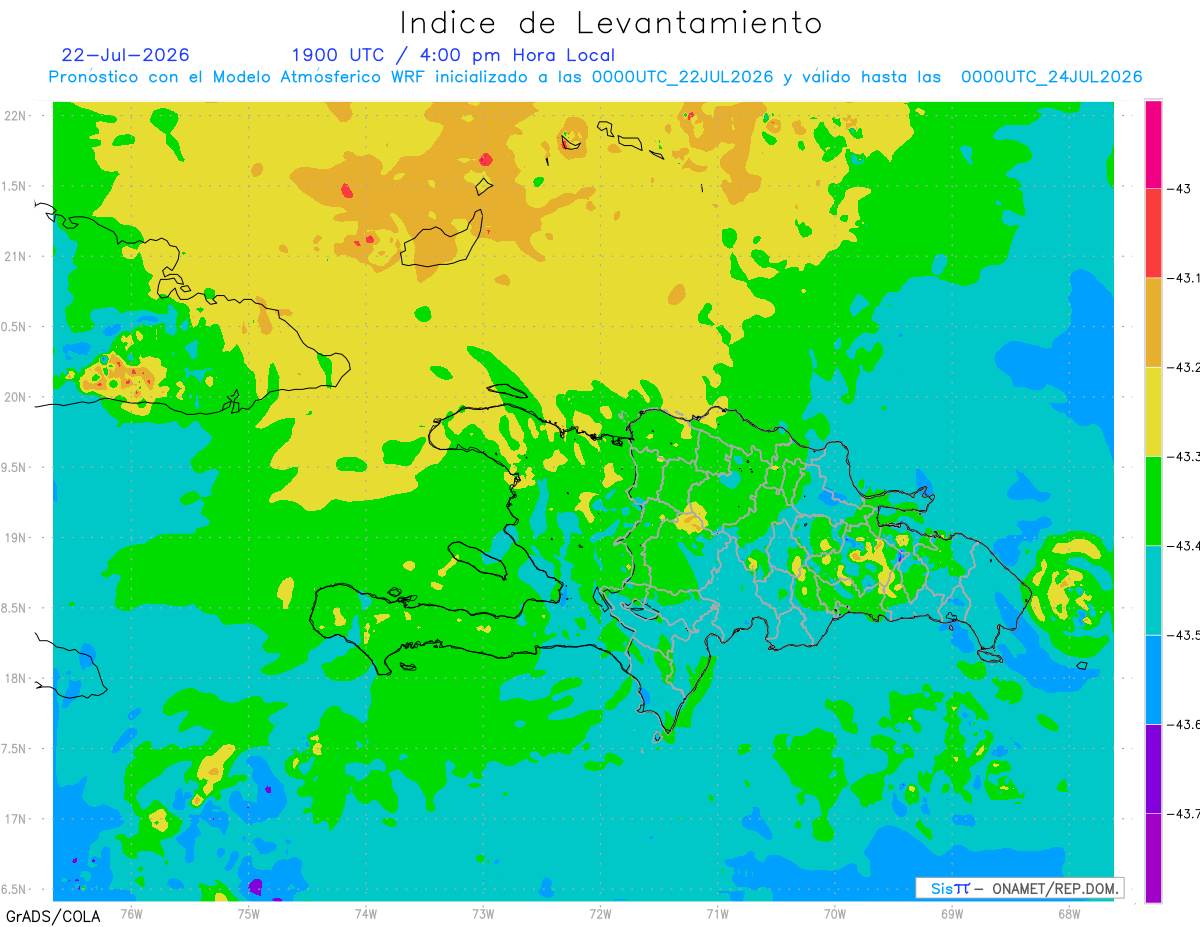
Task: Click the '20N' latitude label
Action: (x=17, y=397)
